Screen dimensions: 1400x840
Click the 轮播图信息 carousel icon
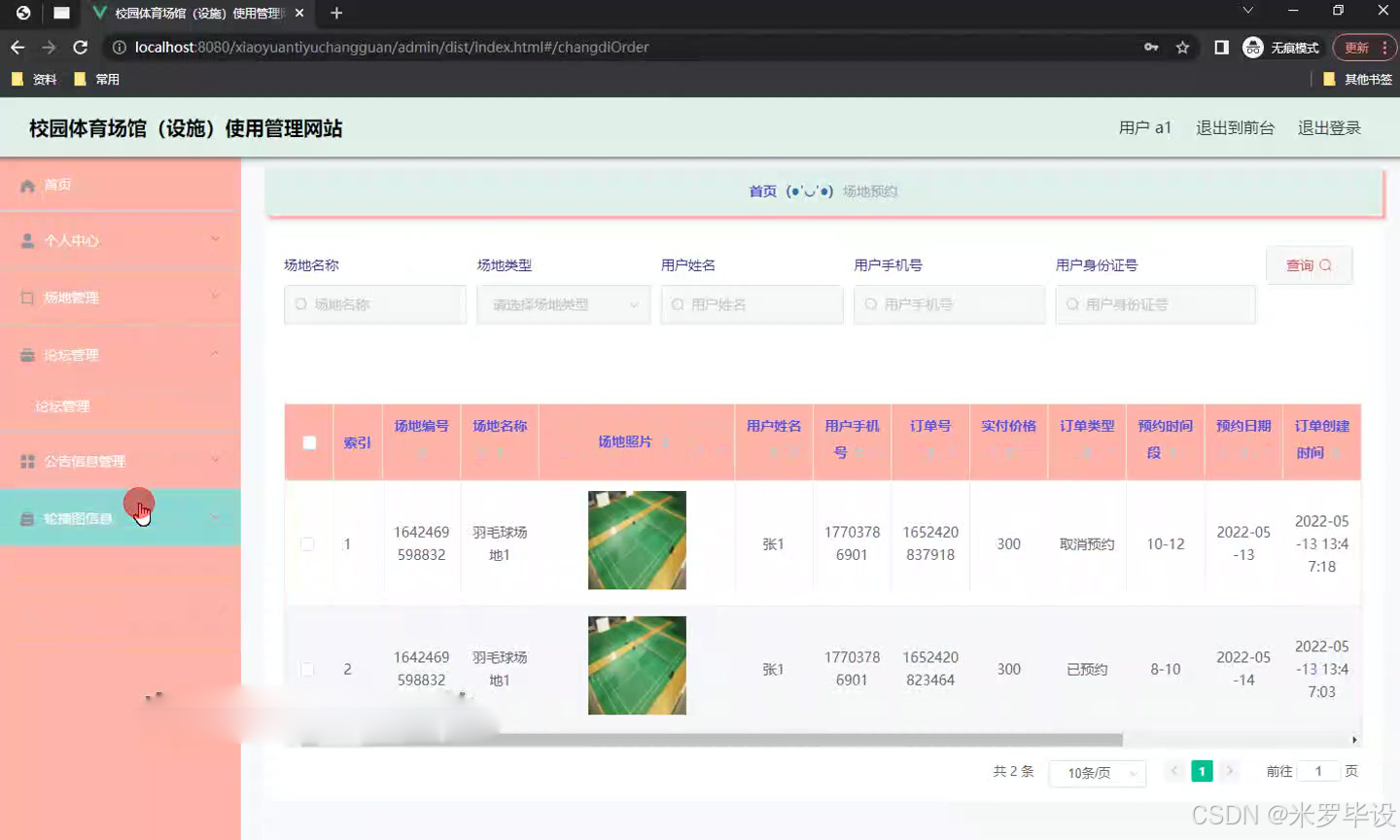pyautogui.click(x=27, y=517)
